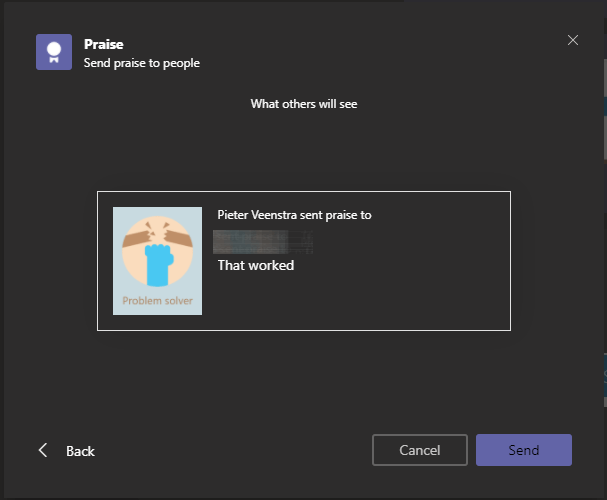Viewport: 607px width, 500px height.
Task: Click the Back label
Action: pos(80,451)
